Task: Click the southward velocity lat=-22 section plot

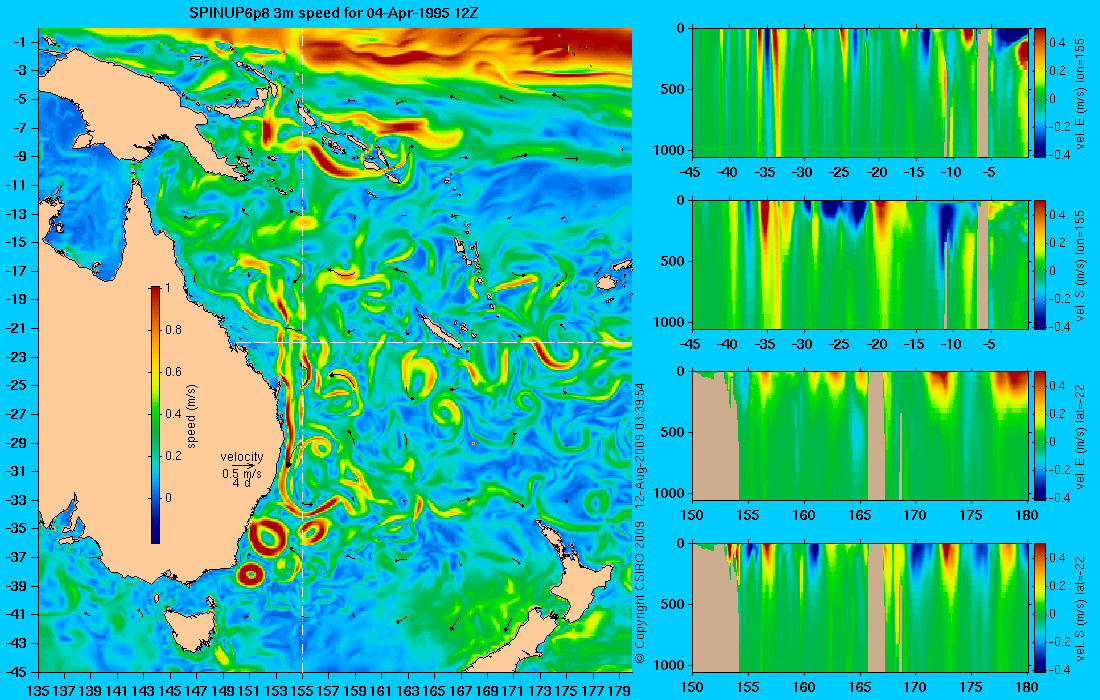Action: tap(860, 607)
